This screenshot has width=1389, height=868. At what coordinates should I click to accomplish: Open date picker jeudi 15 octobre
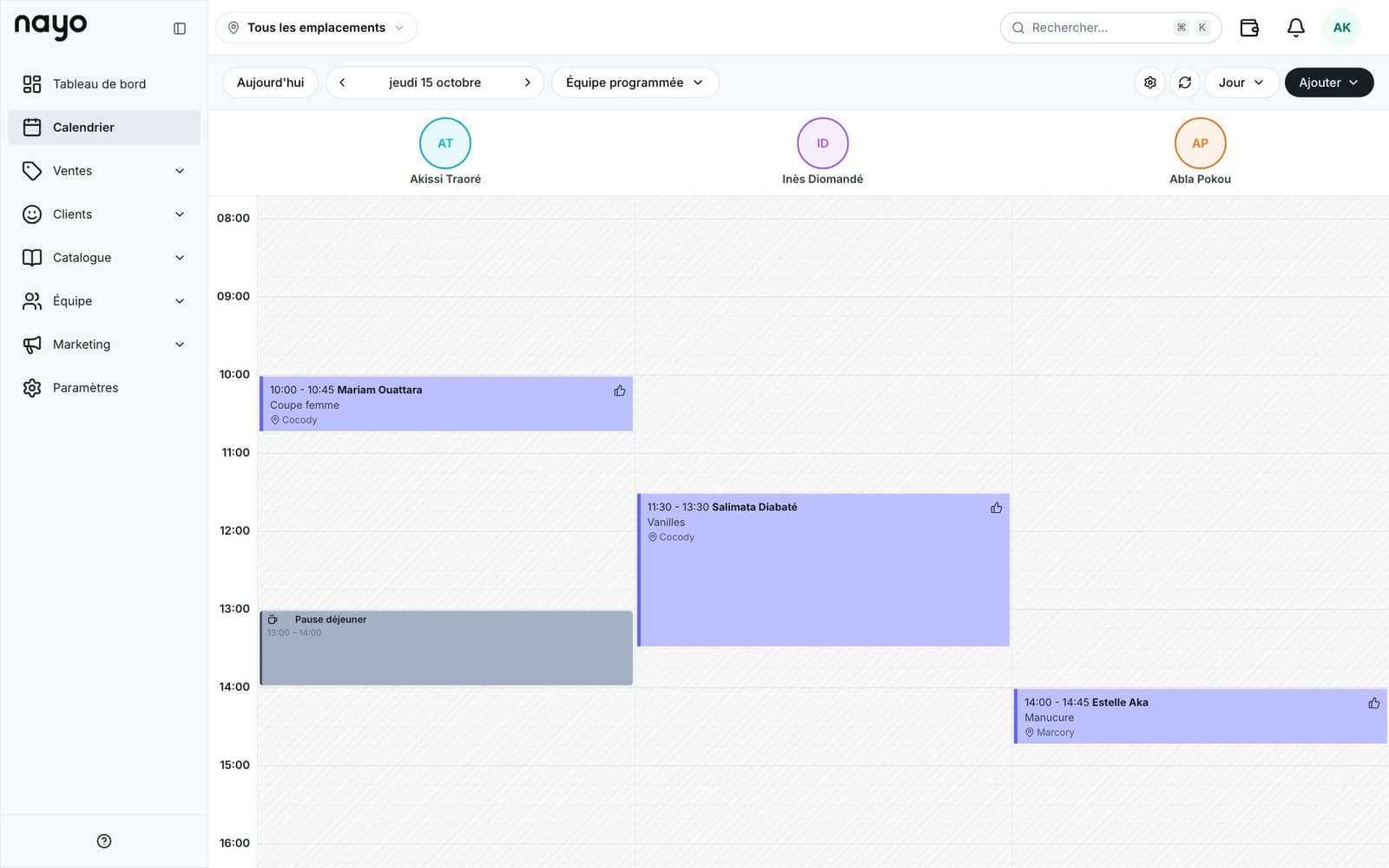click(x=435, y=82)
